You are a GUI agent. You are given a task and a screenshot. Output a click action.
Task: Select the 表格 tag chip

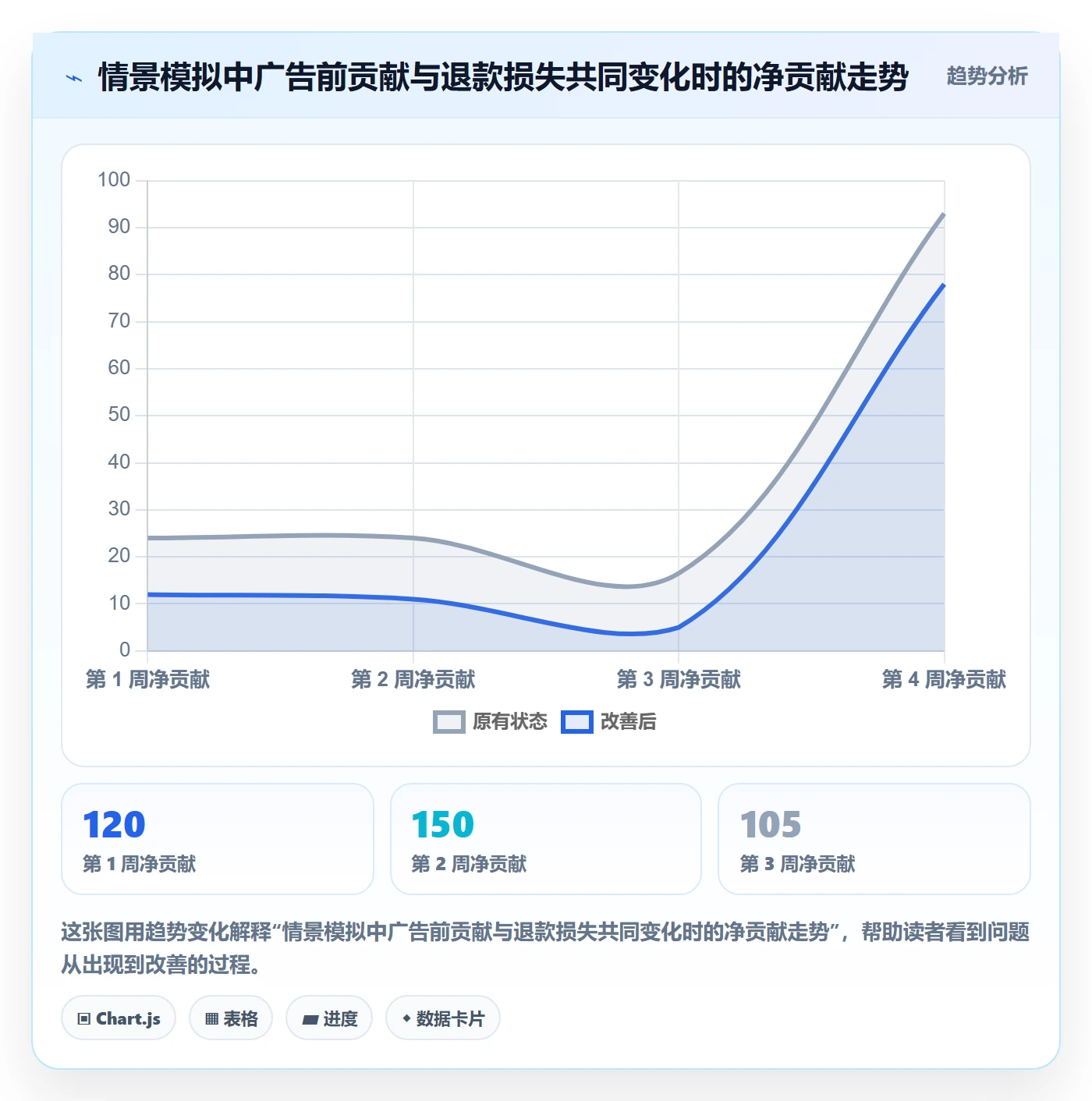pyautogui.click(x=231, y=1018)
